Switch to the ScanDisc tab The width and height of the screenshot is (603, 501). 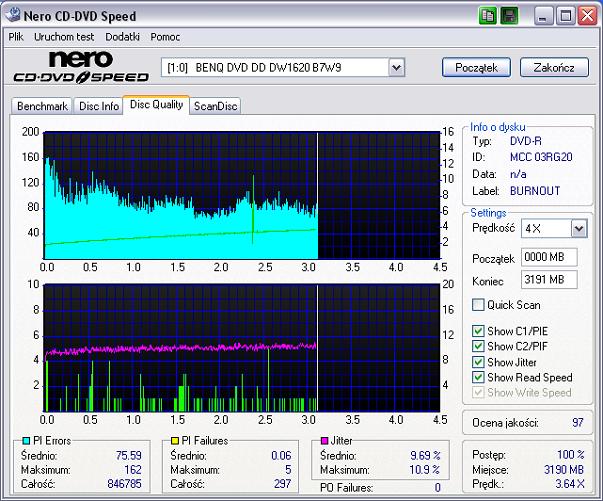tap(215, 106)
